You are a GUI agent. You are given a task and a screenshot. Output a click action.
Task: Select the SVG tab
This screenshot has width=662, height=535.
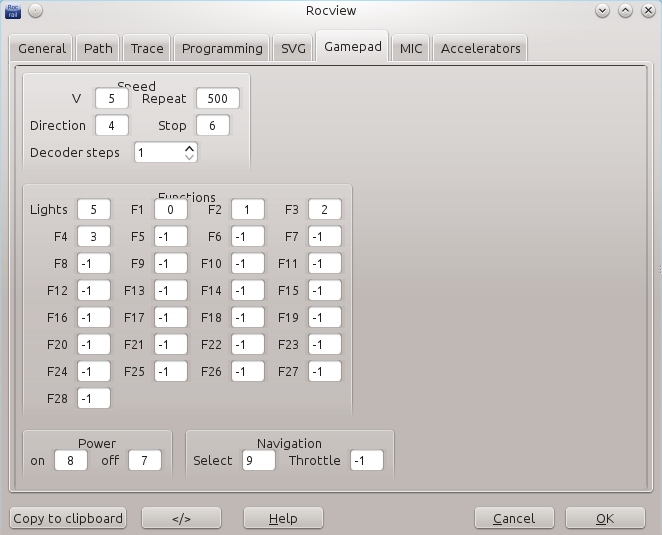292,48
